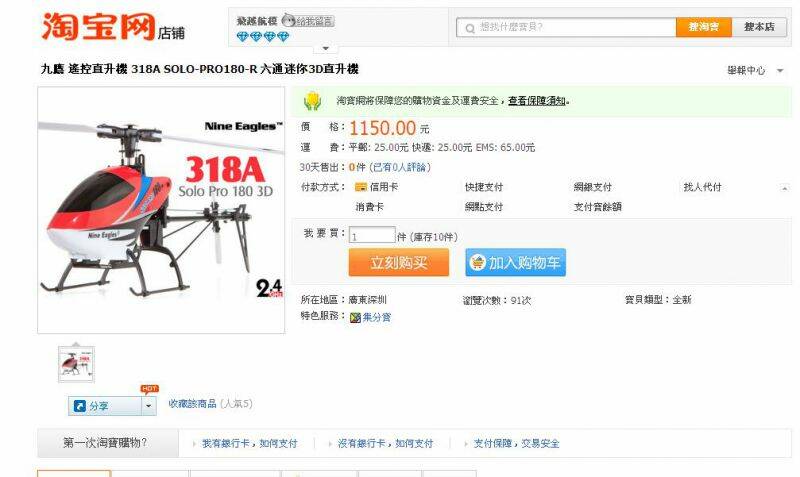Viewport: 800px width, 477px height.
Task: Collapse the payment methods list arrow
Action: 785,188
